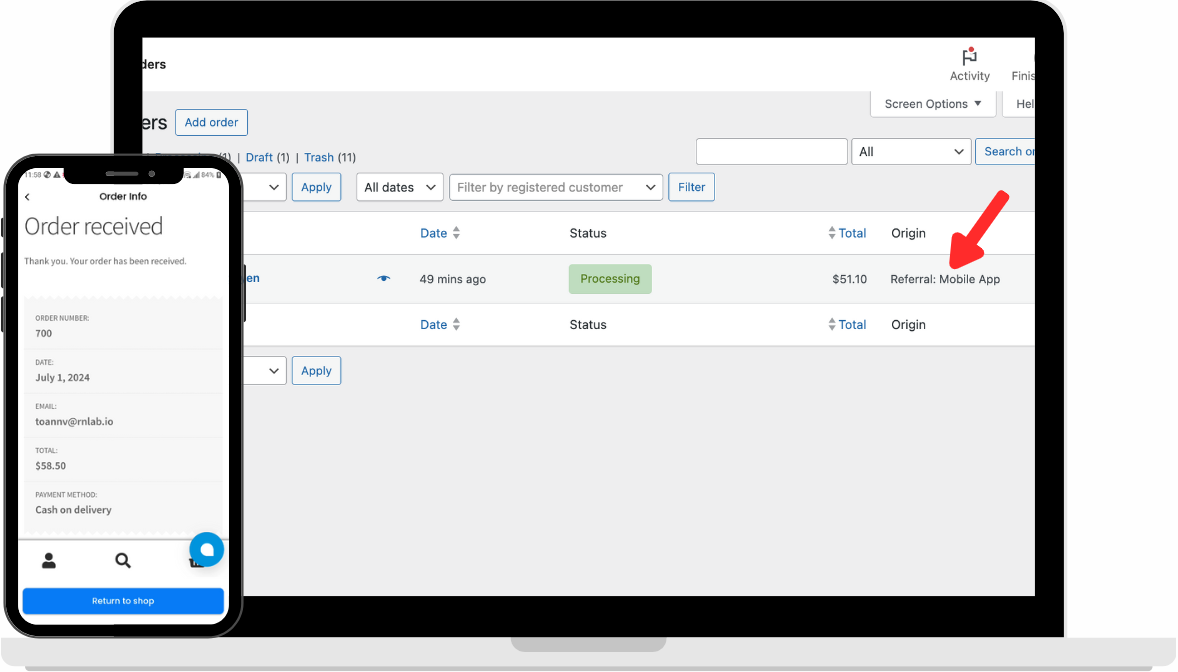
Task: Open the profile icon in phone nav
Action: (x=49, y=561)
